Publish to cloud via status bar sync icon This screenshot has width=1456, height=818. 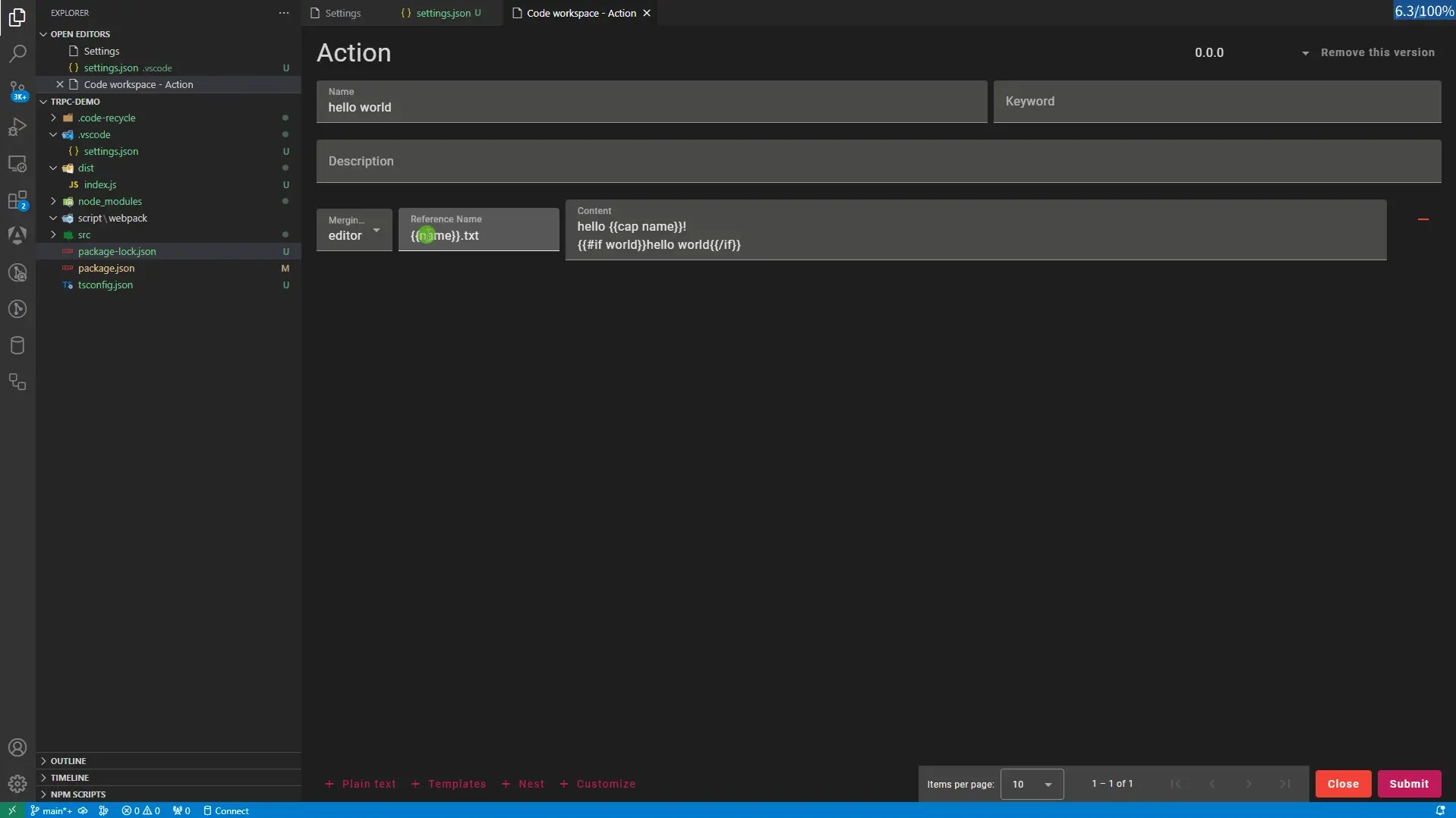coord(83,810)
